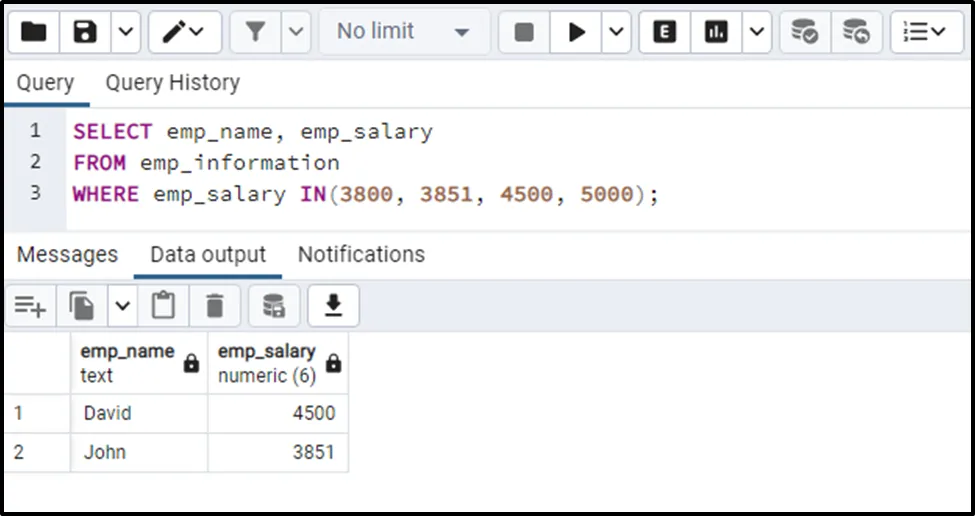Image resolution: width=975 pixels, height=516 pixels.
Task: Run the query with Execute button
Action: [577, 32]
